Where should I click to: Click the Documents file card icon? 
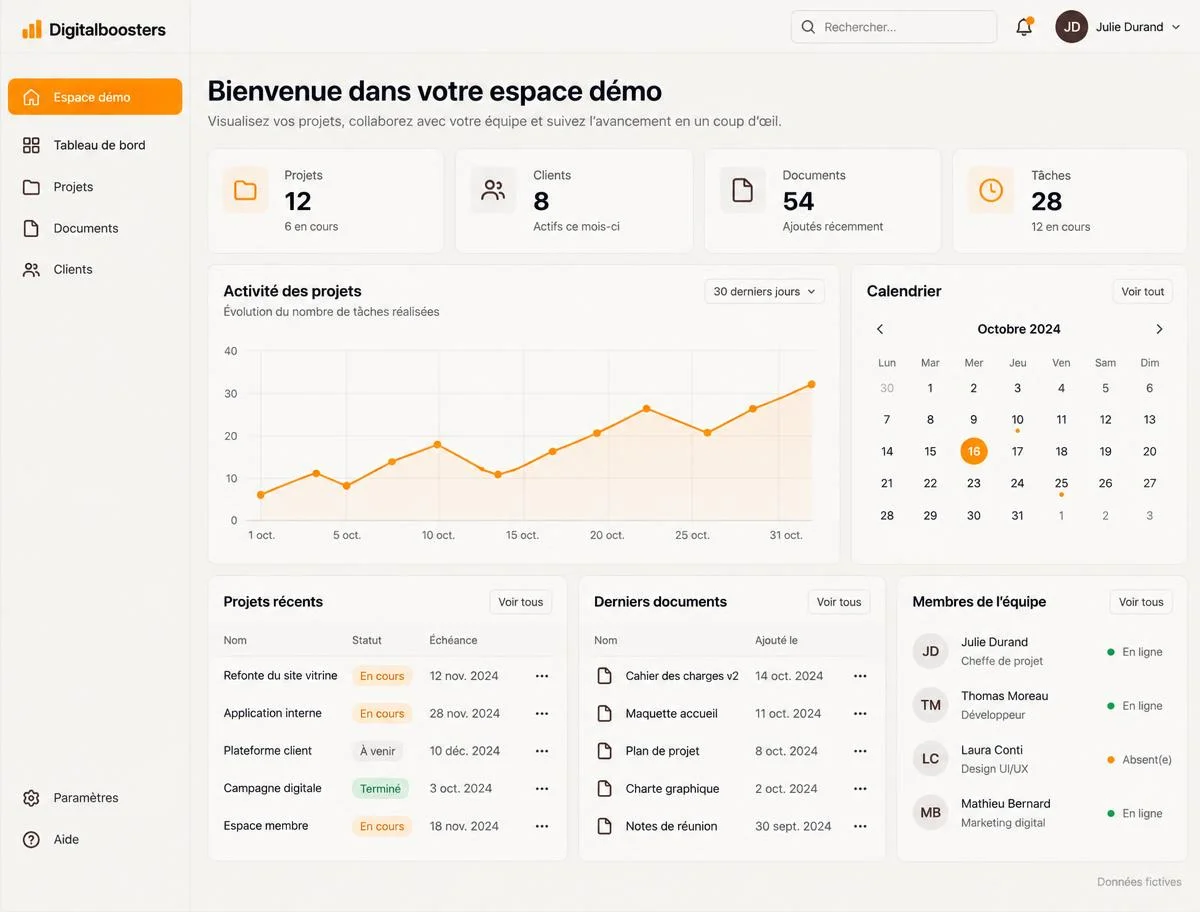(742, 190)
